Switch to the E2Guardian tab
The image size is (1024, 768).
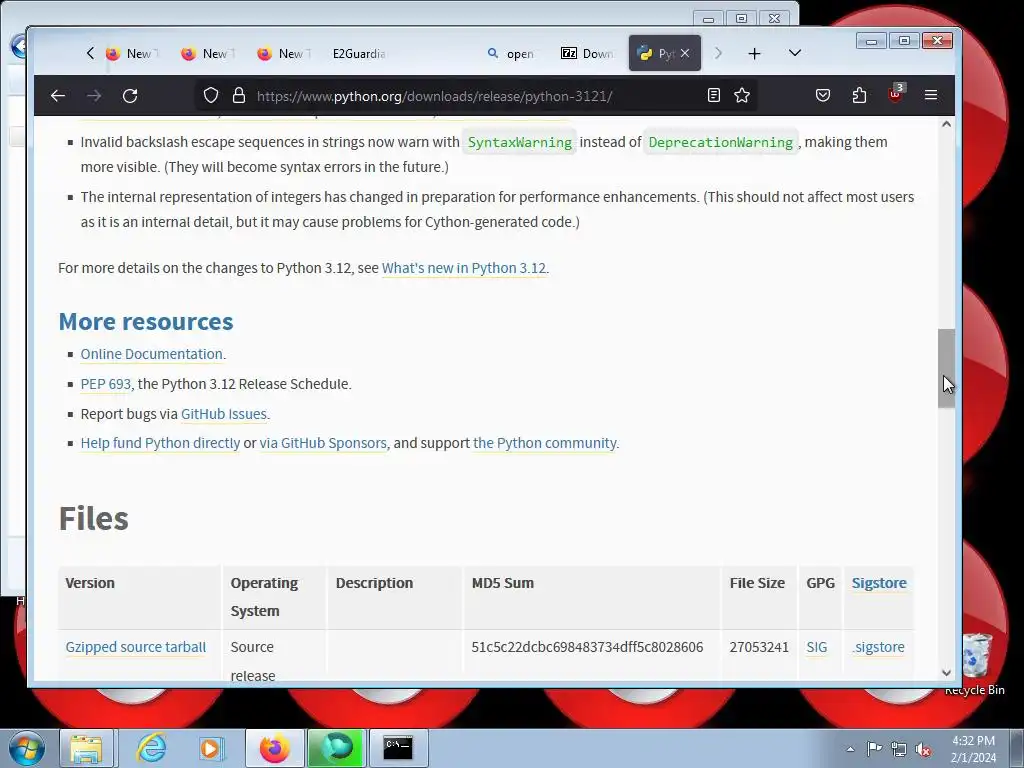(x=359, y=54)
